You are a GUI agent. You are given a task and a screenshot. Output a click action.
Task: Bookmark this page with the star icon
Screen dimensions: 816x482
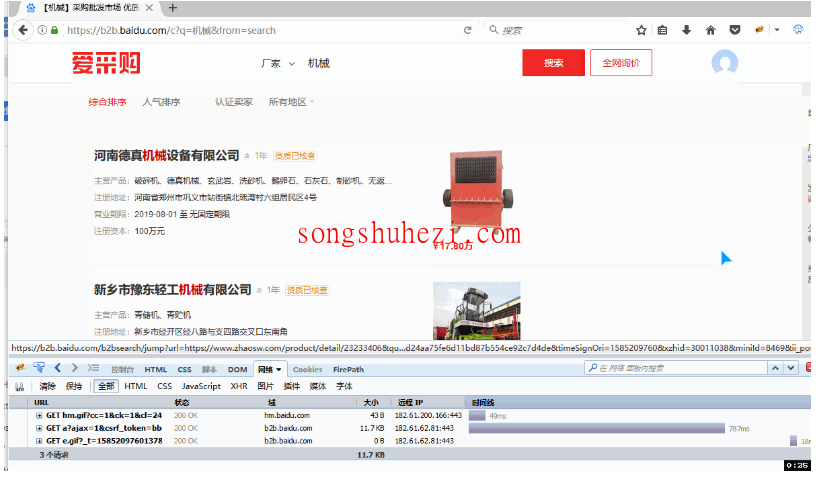coord(641,30)
